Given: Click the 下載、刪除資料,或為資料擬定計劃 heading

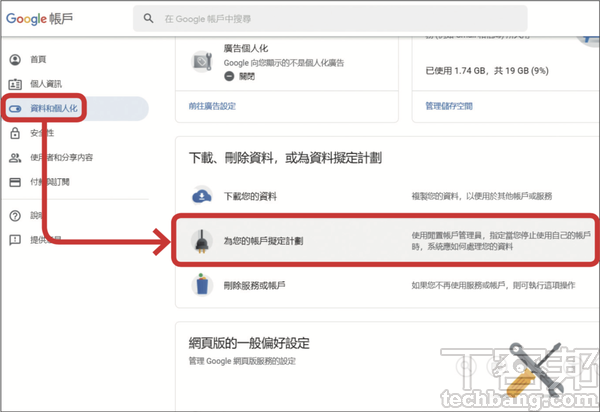Looking at the screenshot, I should click(285, 158).
